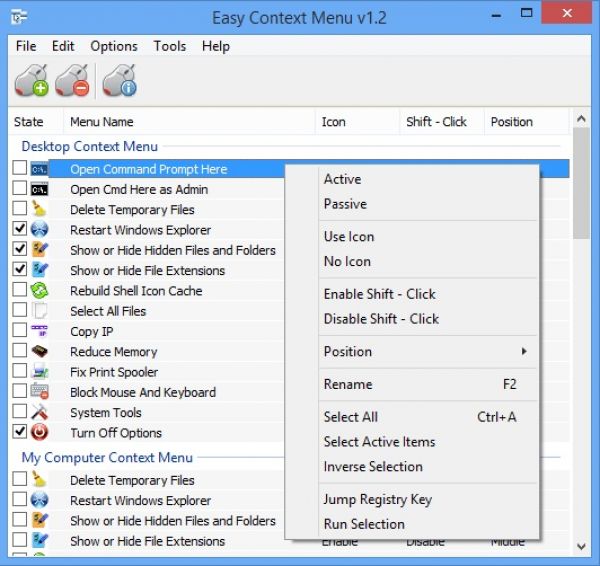600x566 pixels.
Task: Click the Shift - Click column header
Action: tap(442, 122)
